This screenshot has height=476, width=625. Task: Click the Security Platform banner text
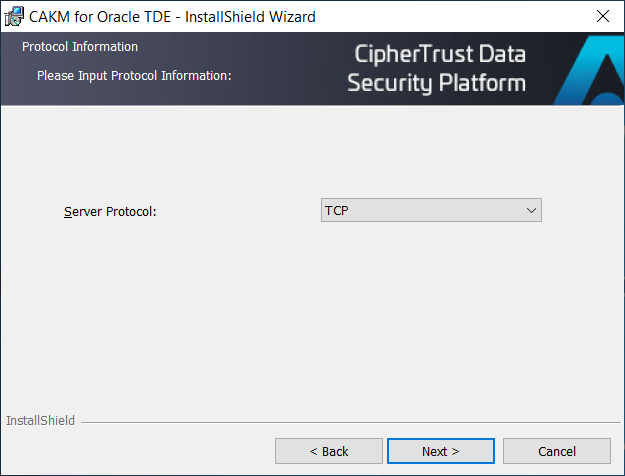tap(436, 83)
